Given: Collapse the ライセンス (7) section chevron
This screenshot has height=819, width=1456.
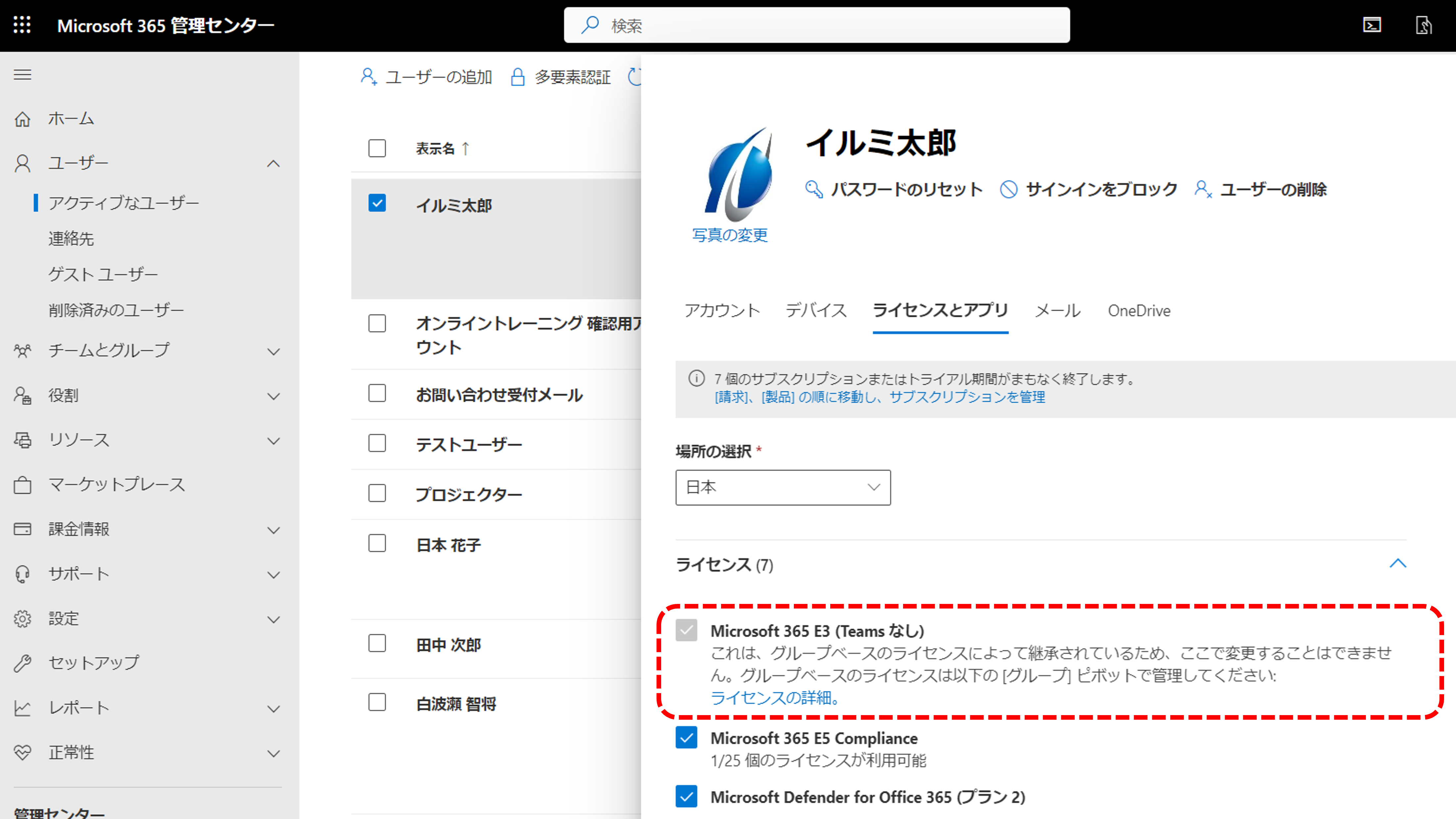Looking at the screenshot, I should [x=1398, y=563].
